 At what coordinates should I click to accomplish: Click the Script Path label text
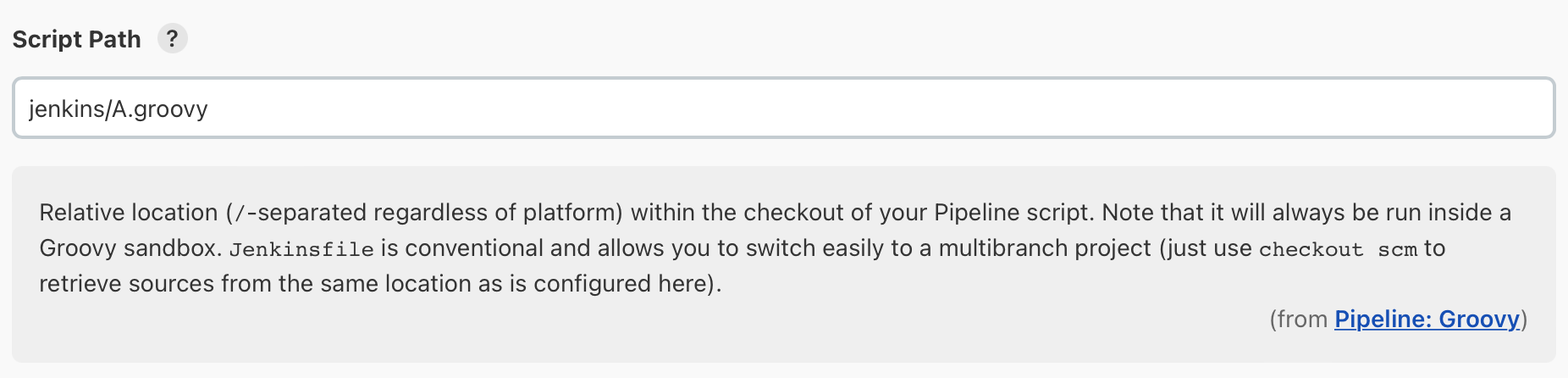76,40
